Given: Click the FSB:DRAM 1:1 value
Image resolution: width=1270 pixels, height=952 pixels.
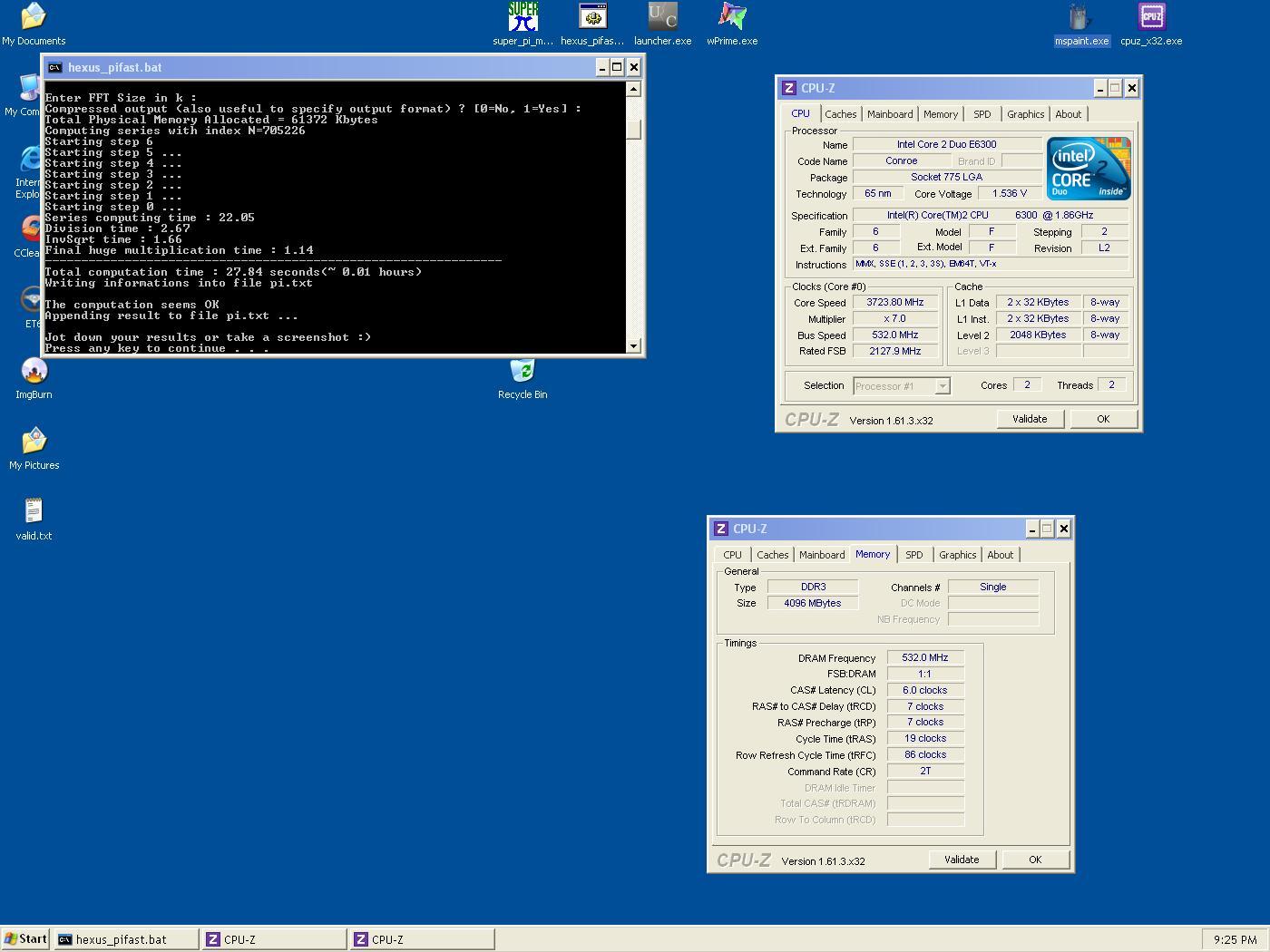Looking at the screenshot, I should point(925,675).
